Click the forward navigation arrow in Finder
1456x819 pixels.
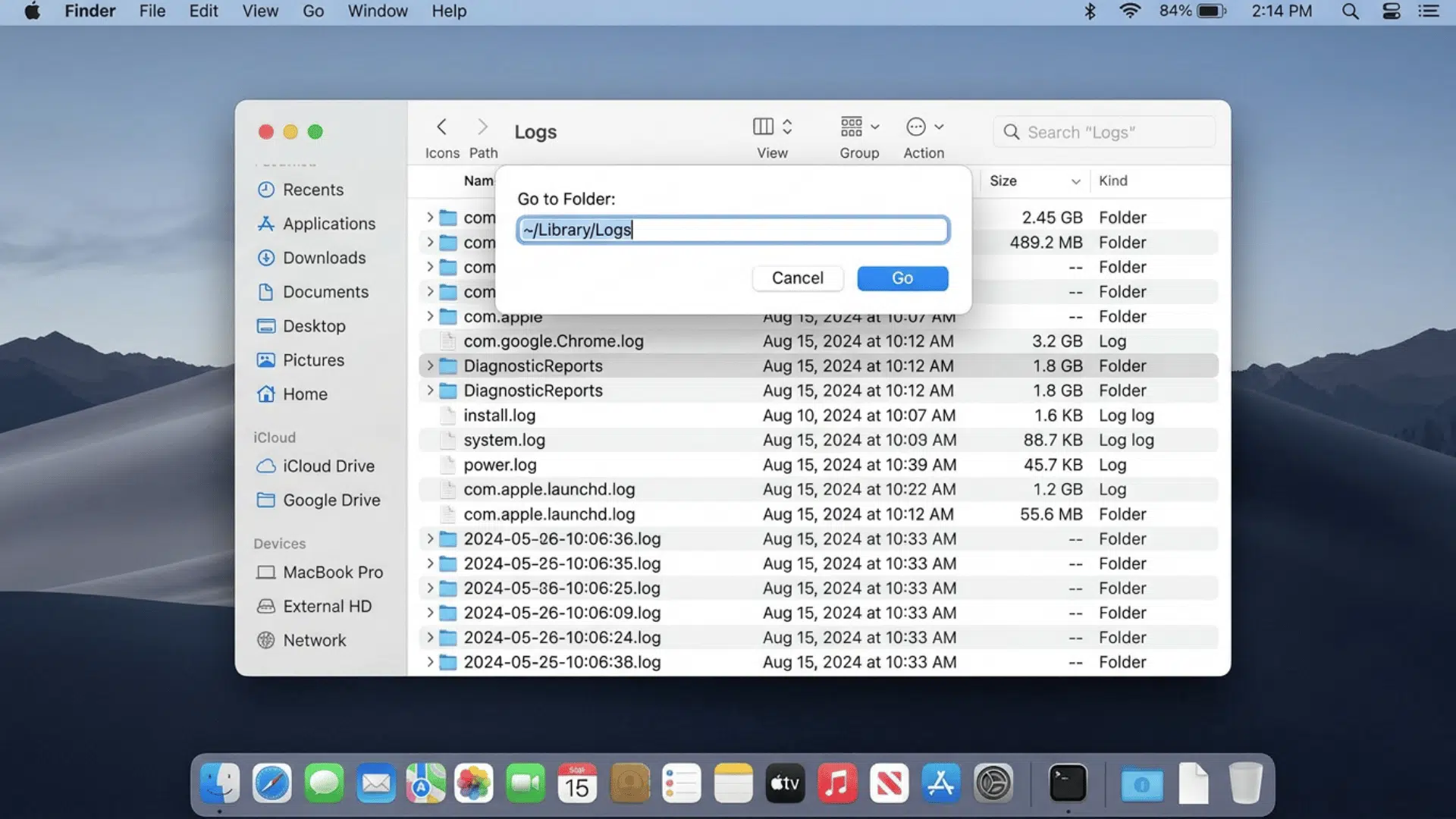(x=482, y=127)
